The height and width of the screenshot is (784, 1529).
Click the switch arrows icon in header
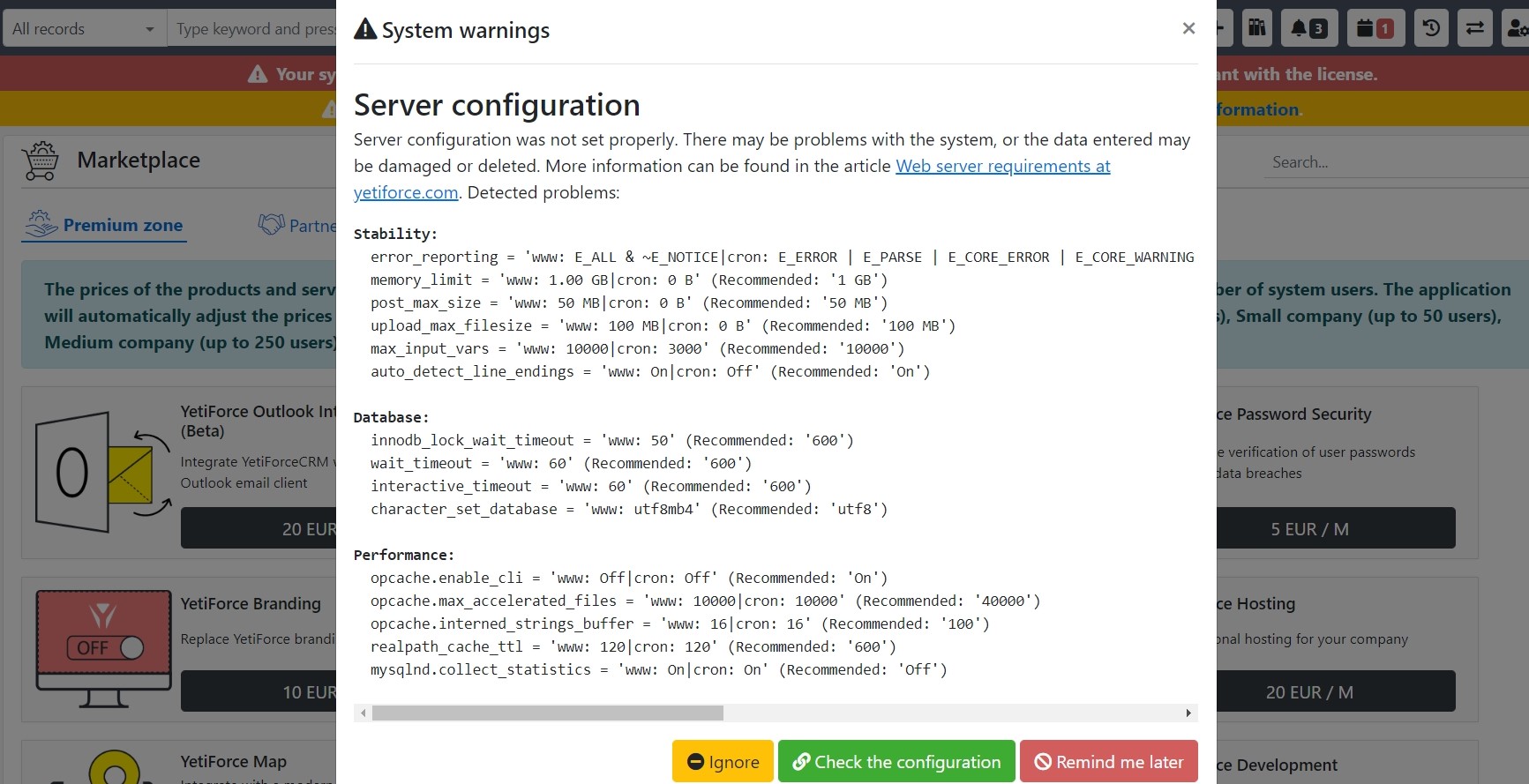(x=1474, y=28)
